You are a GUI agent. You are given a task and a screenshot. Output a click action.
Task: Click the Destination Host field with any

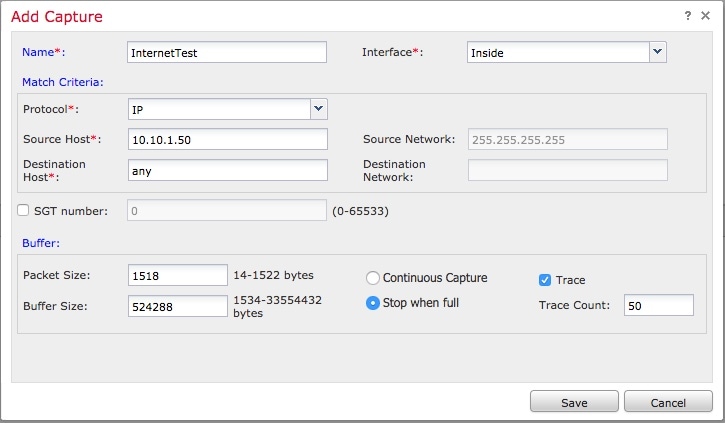click(227, 171)
